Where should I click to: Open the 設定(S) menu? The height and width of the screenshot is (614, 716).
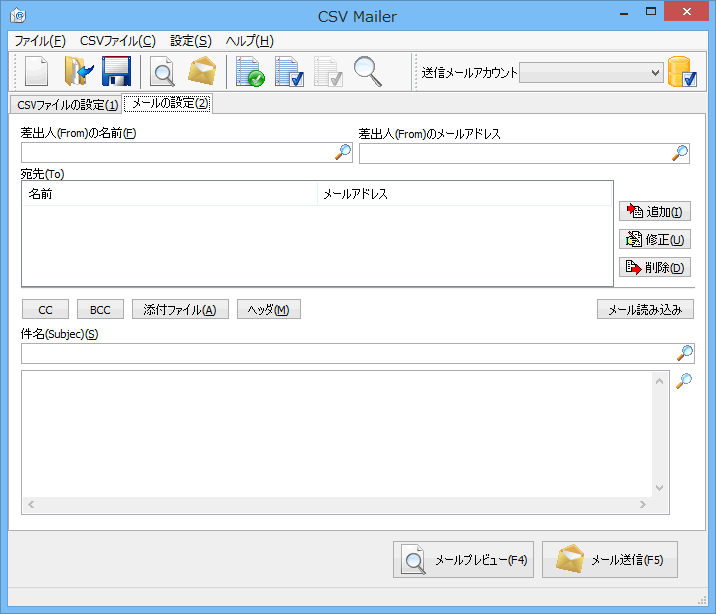point(191,41)
